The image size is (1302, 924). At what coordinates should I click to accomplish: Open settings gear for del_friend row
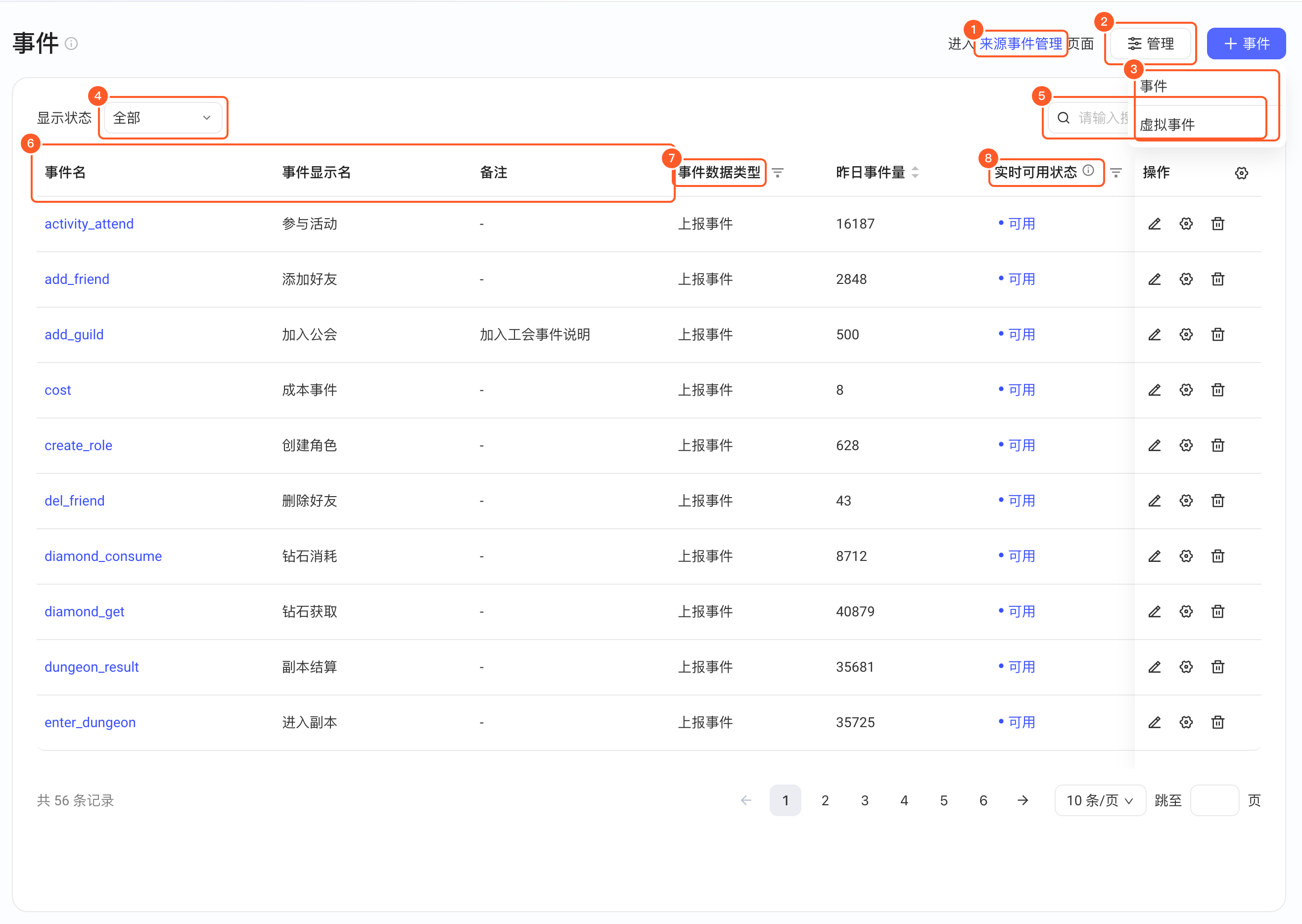(1186, 500)
